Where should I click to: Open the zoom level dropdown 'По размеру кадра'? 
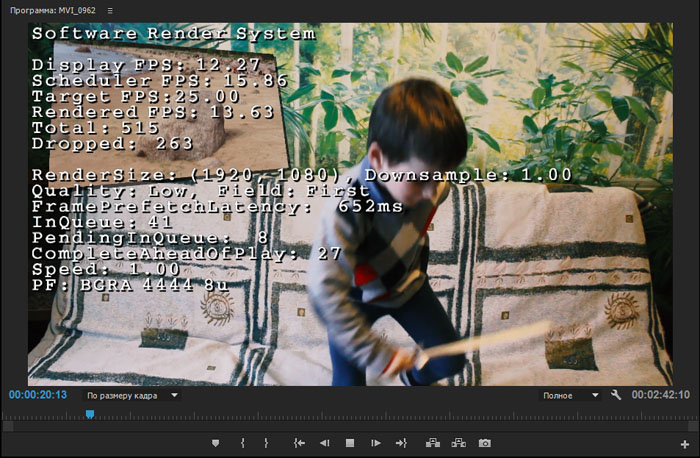coord(131,396)
